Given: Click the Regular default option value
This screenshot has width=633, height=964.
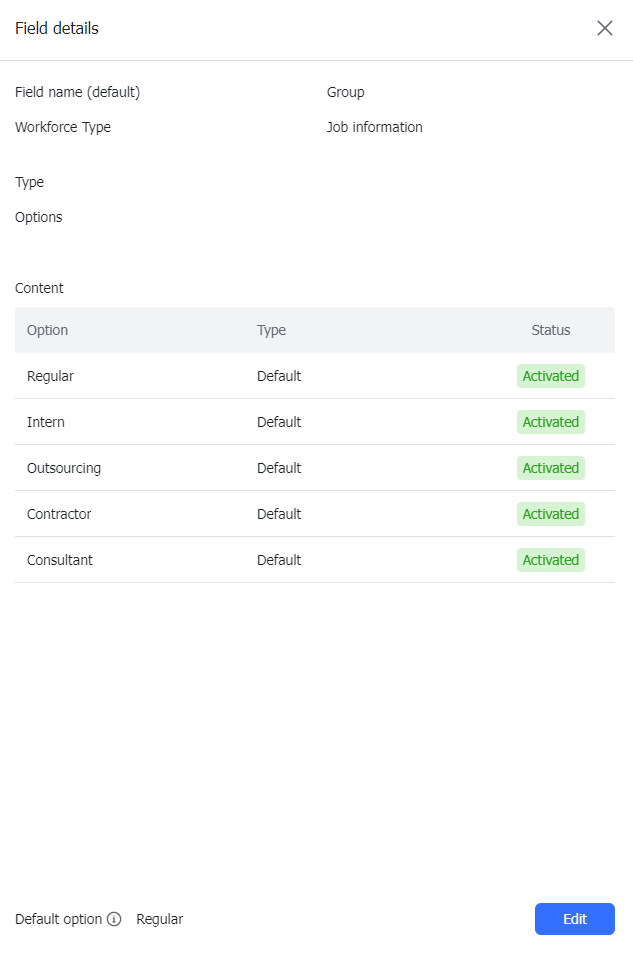Looking at the screenshot, I should (x=159, y=919).
